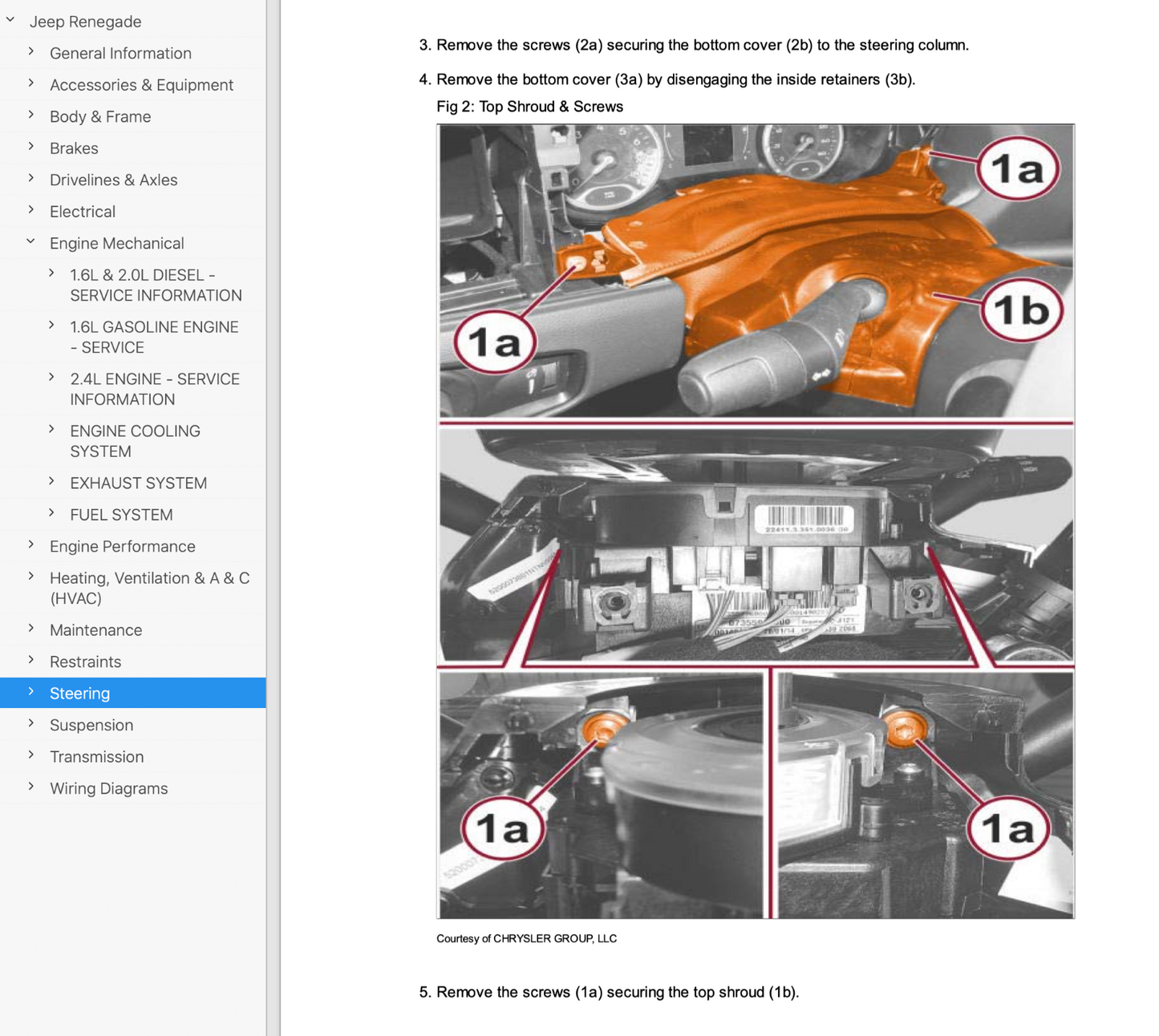Expand the Wiring Diagrams chevron

pyautogui.click(x=31, y=787)
